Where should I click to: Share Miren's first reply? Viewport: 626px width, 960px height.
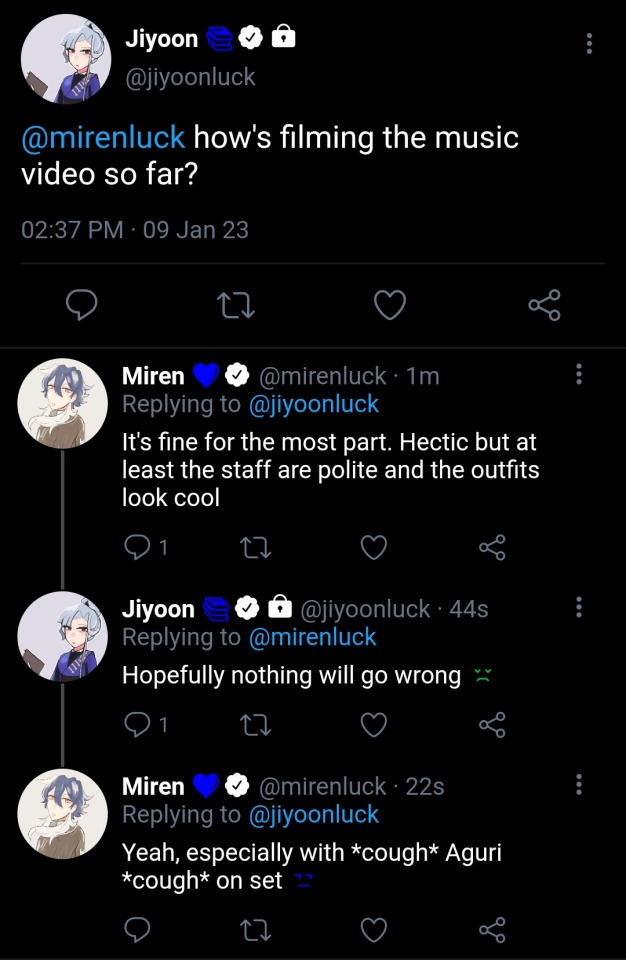pyautogui.click(x=492, y=547)
